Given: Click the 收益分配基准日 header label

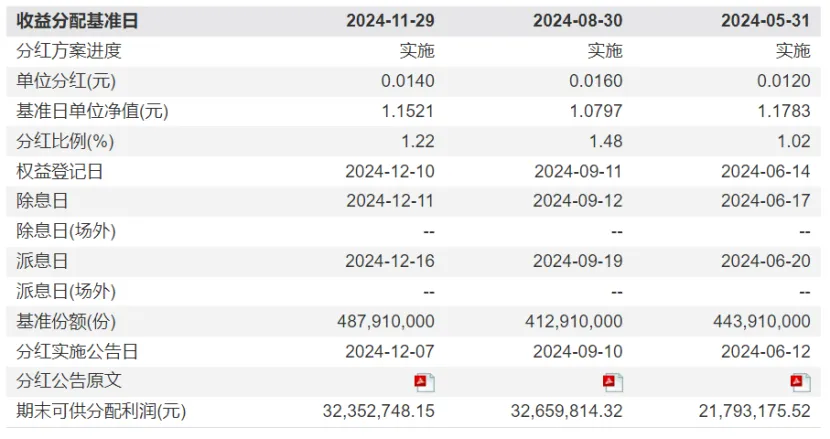Looking at the screenshot, I should (77, 21).
